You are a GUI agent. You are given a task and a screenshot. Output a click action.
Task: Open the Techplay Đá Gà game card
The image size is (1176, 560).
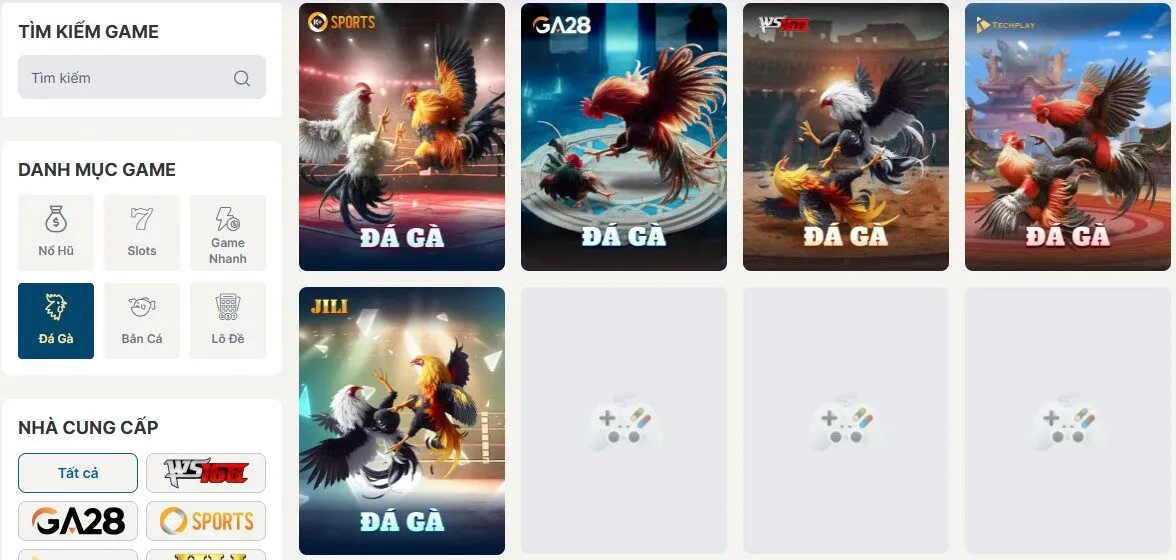coord(1068,136)
